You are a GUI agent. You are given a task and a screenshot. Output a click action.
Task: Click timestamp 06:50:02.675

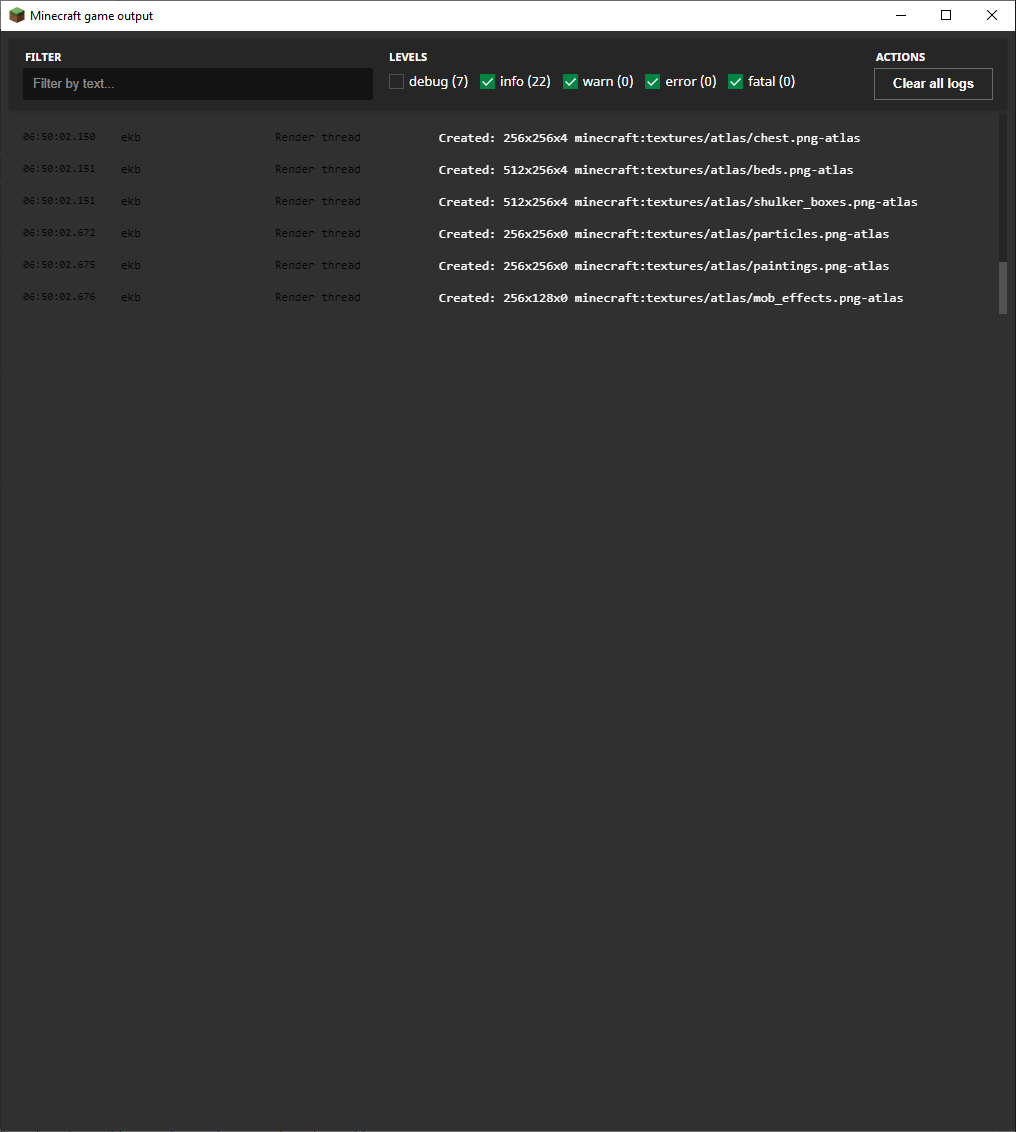click(x=59, y=264)
